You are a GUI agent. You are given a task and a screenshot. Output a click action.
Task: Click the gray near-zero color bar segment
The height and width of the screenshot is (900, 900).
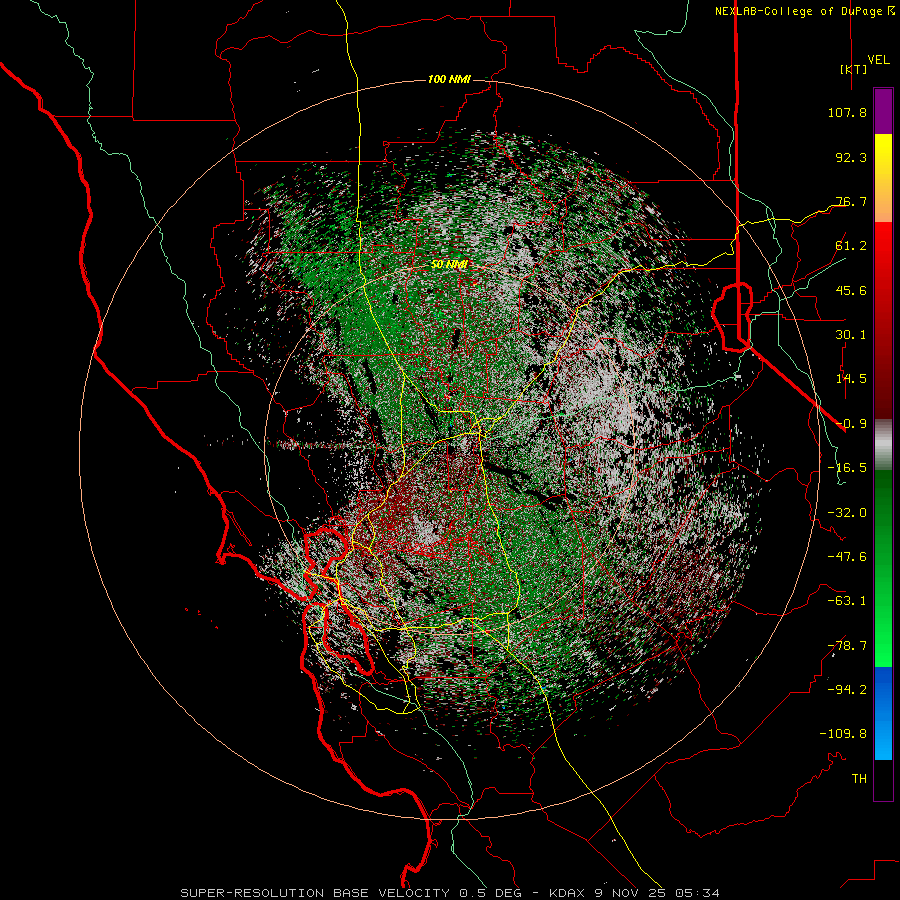[x=883, y=444]
